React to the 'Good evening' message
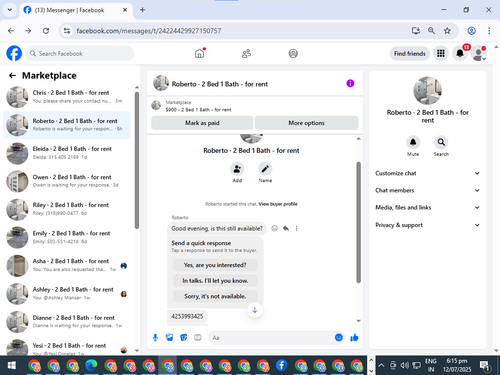This screenshot has height=375, width=500. pos(274,228)
